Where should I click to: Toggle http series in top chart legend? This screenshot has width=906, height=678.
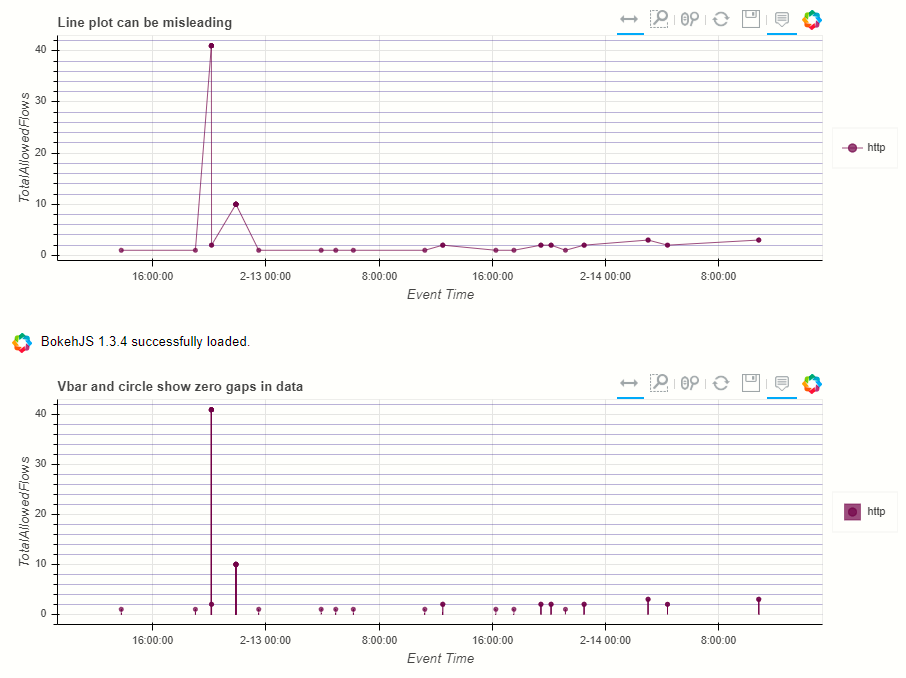point(864,148)
